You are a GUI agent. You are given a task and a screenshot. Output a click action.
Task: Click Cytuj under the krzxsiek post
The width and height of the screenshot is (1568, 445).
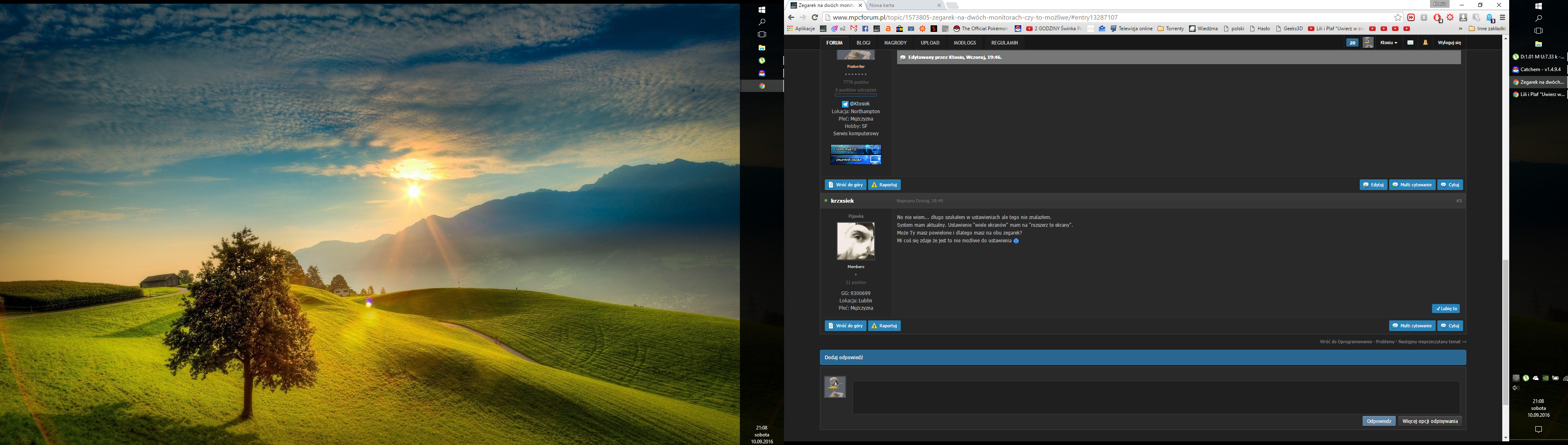coord(1450,326)
